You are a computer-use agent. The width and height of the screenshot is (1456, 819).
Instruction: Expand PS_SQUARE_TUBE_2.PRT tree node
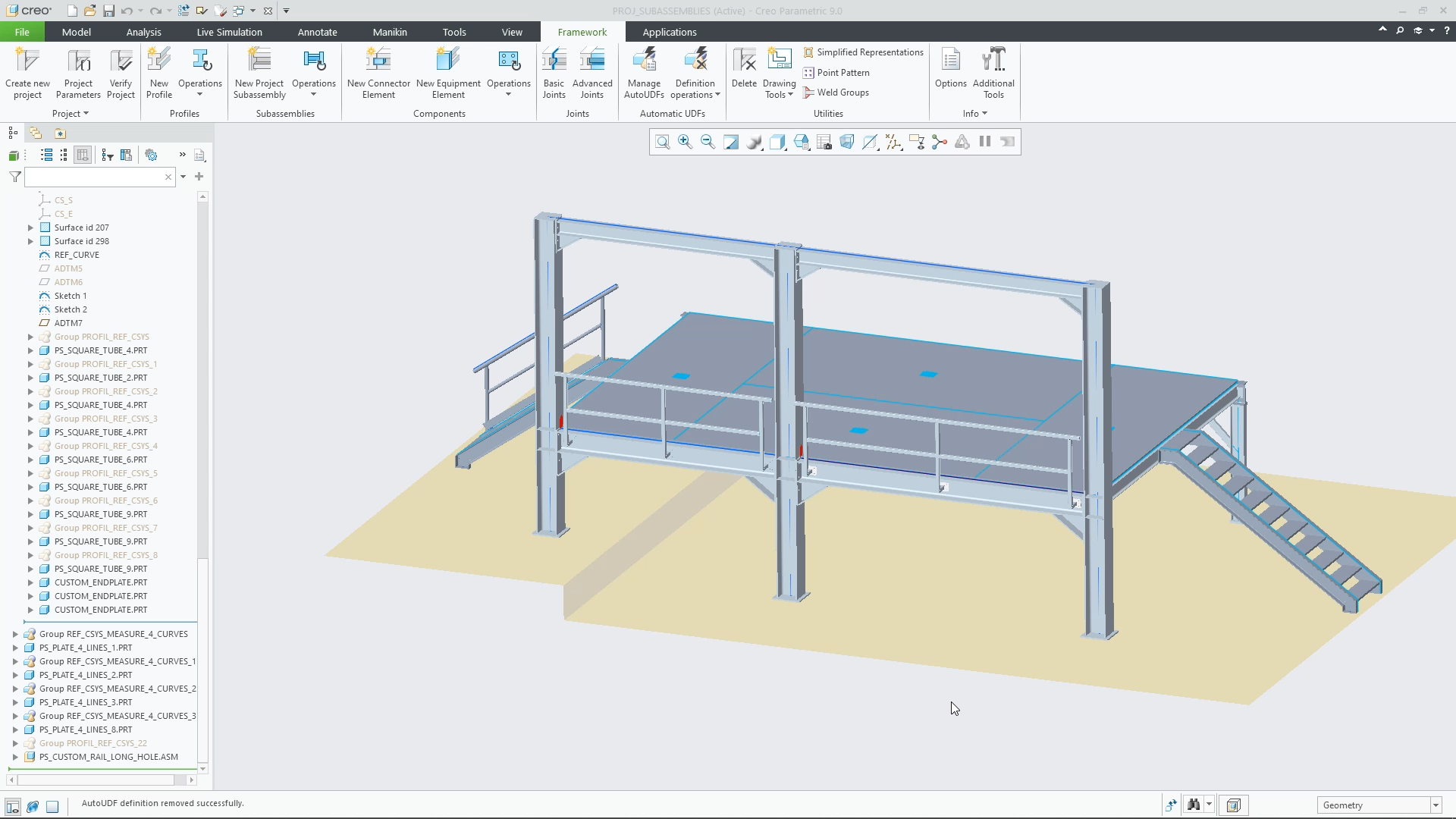pos(30,378)
